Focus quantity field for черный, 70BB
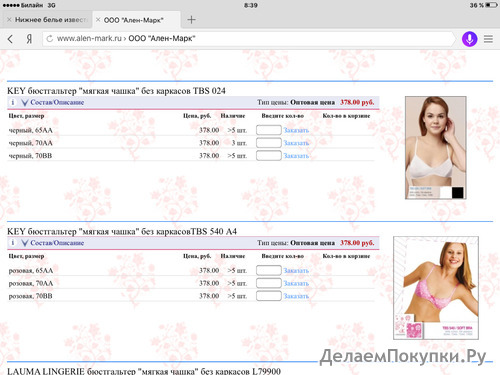The image size is (500, 375). point(269,155)
